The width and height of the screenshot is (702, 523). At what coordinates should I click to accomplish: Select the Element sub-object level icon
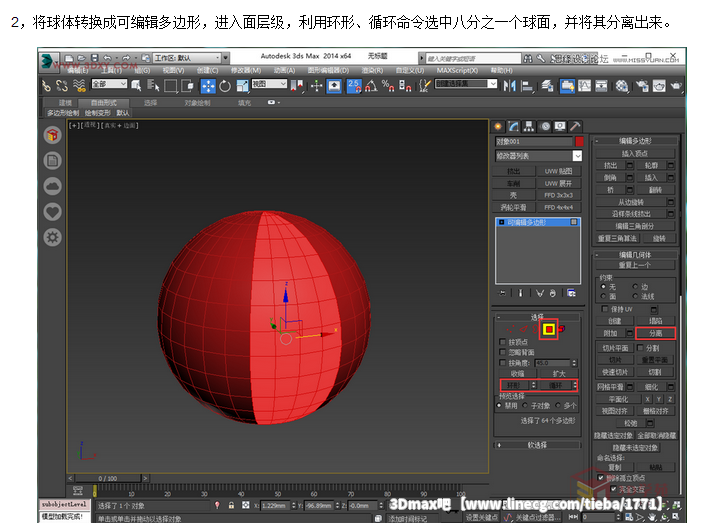click(x=561, y=329)
